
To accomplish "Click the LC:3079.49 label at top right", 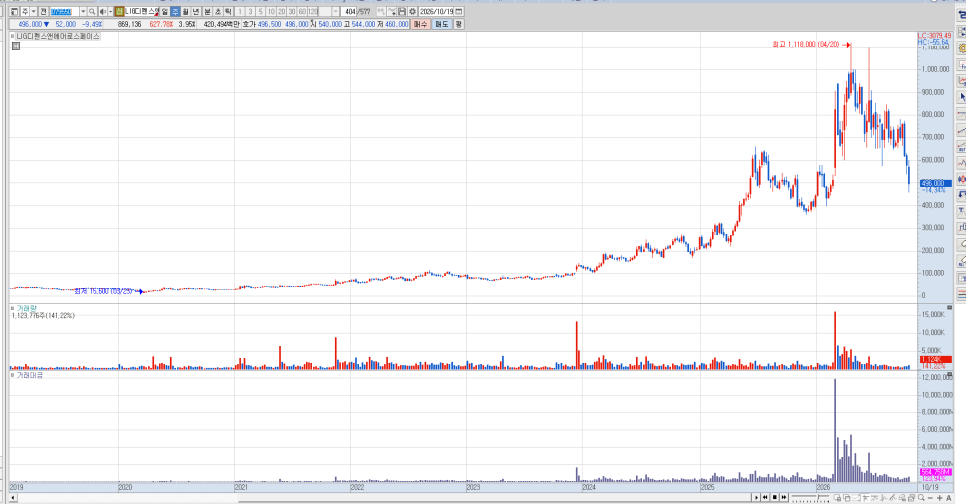I will click(934, 36).
